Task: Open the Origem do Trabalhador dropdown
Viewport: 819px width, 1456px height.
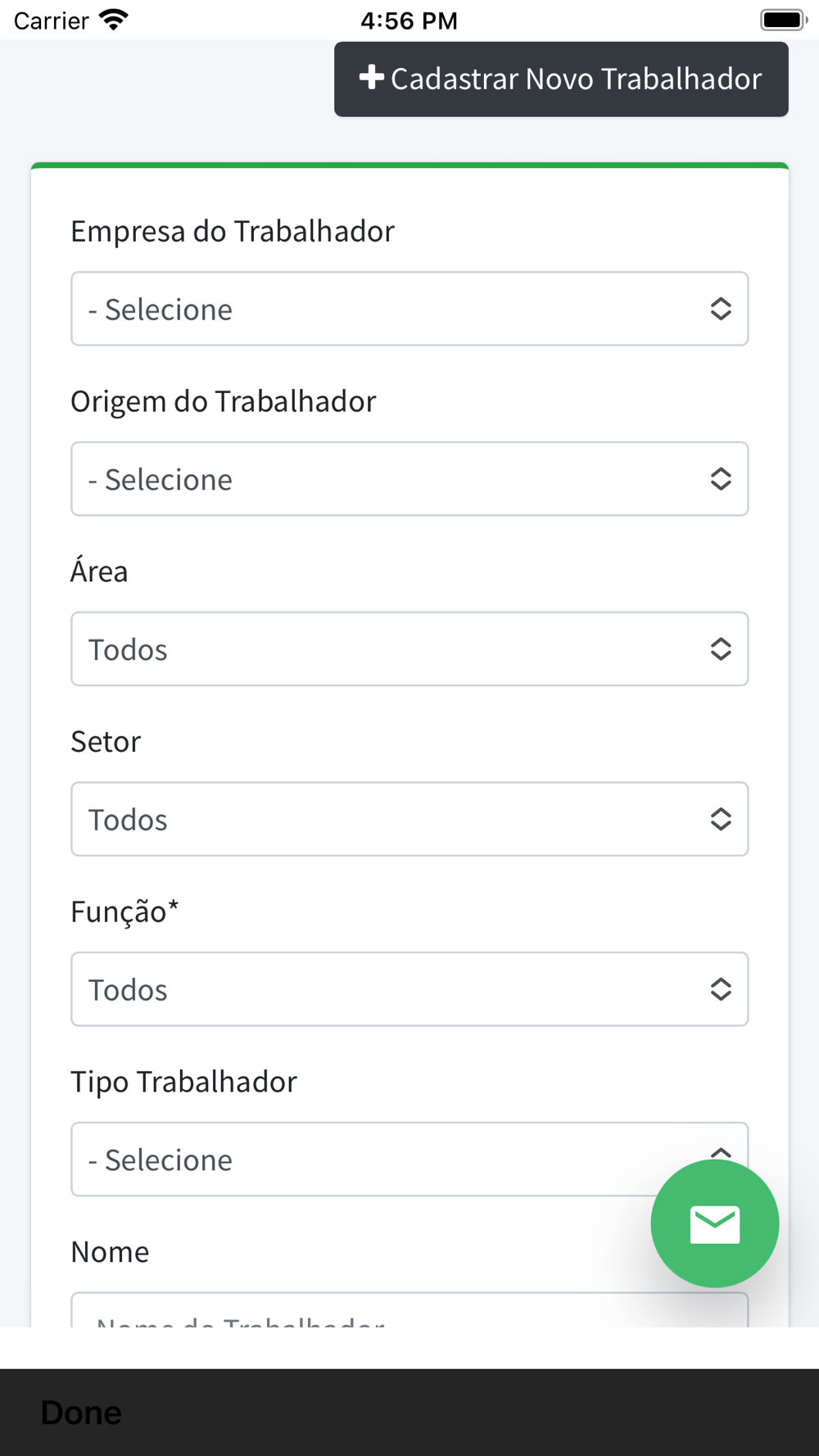Action: 393,479
